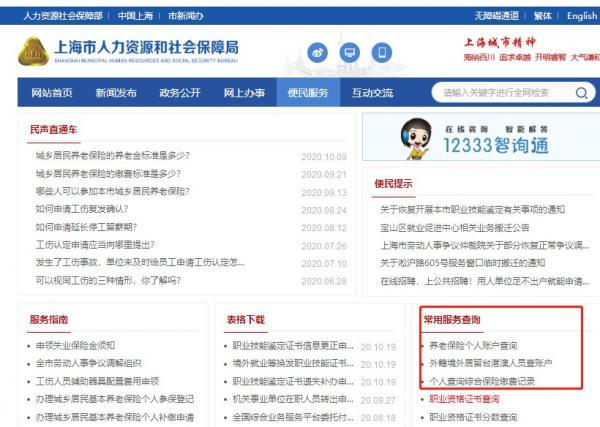Go to 中国上海 top link
The image size is (600, 427).
coord(135,16)
